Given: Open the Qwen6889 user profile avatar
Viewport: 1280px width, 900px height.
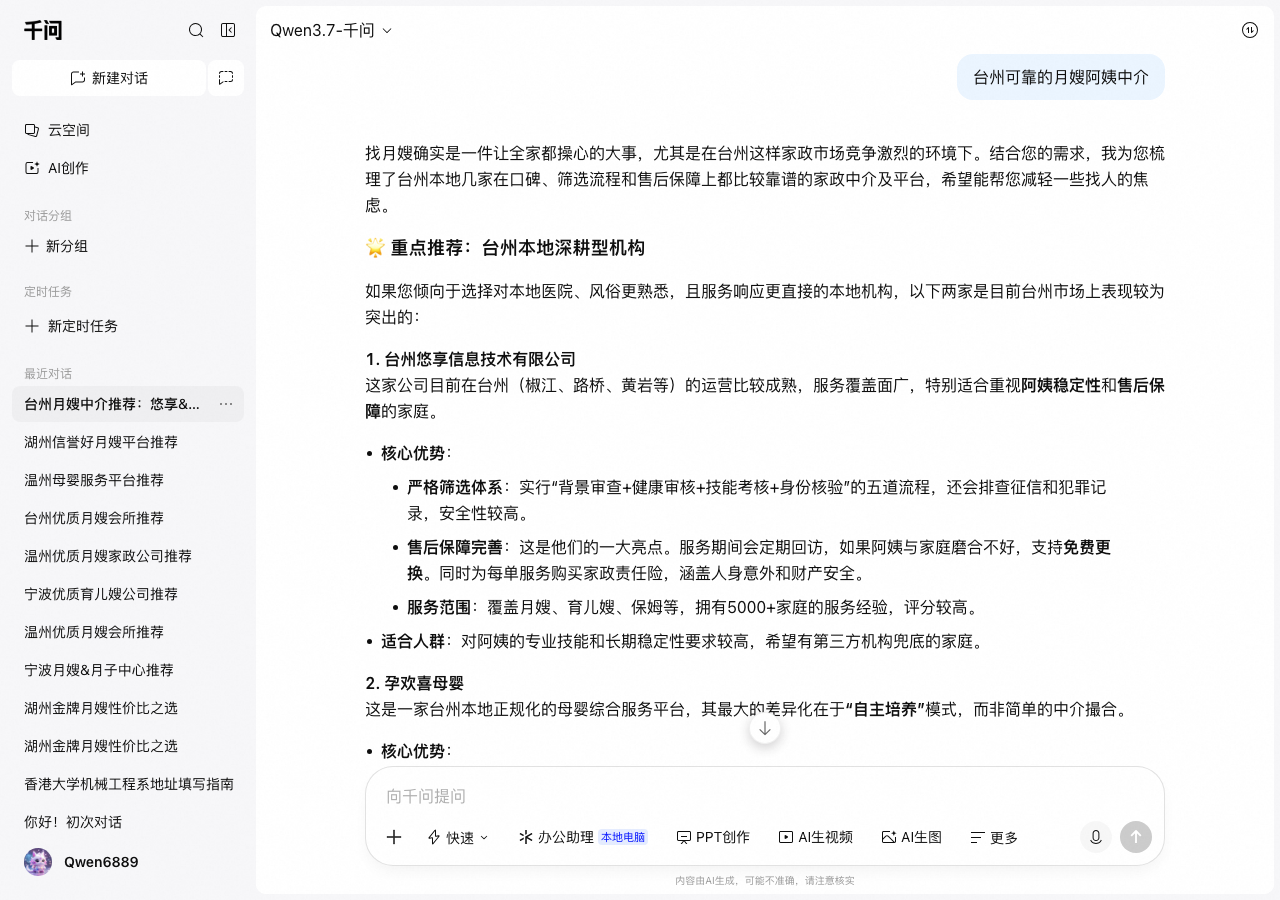Looking at the screenshot, I should coord(38,862).
